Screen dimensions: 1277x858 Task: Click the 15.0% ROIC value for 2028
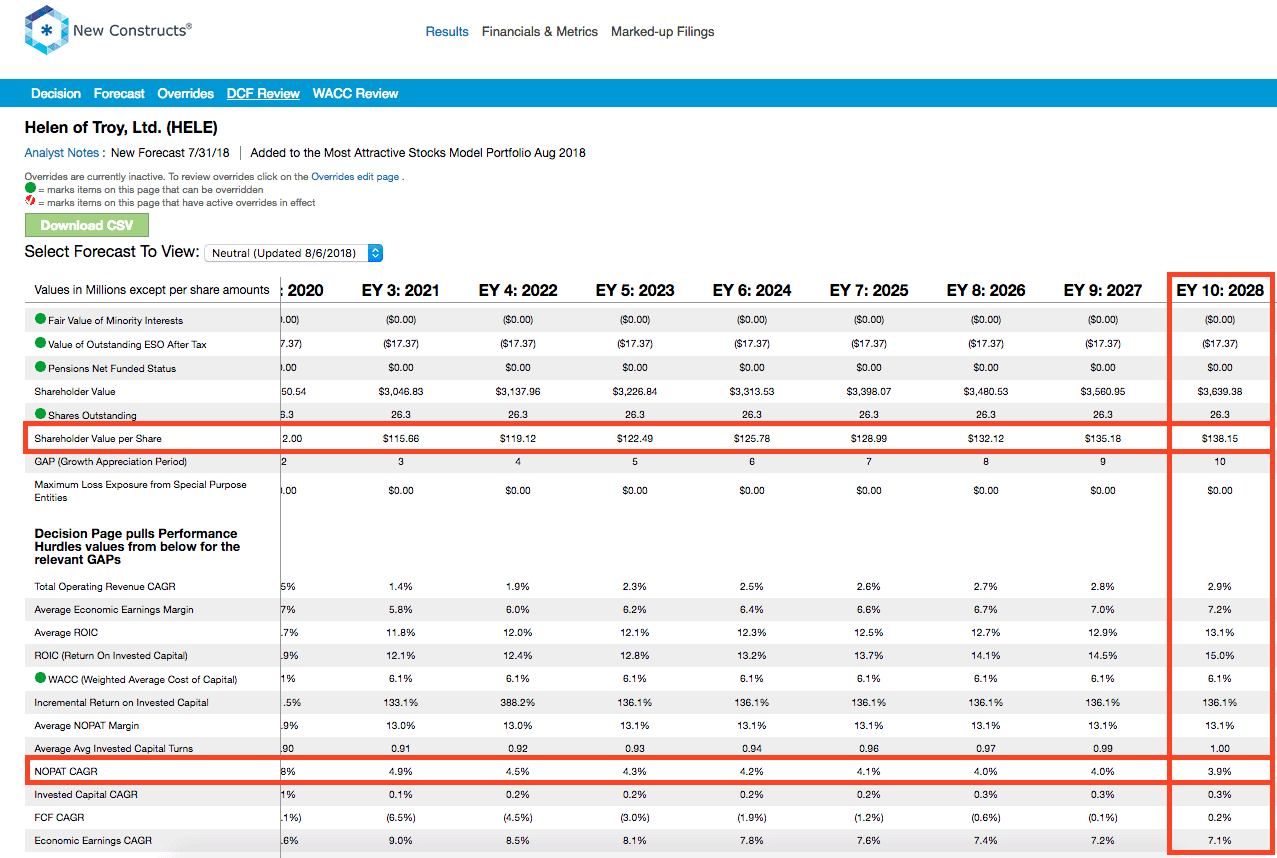[x=1220, y=656]
